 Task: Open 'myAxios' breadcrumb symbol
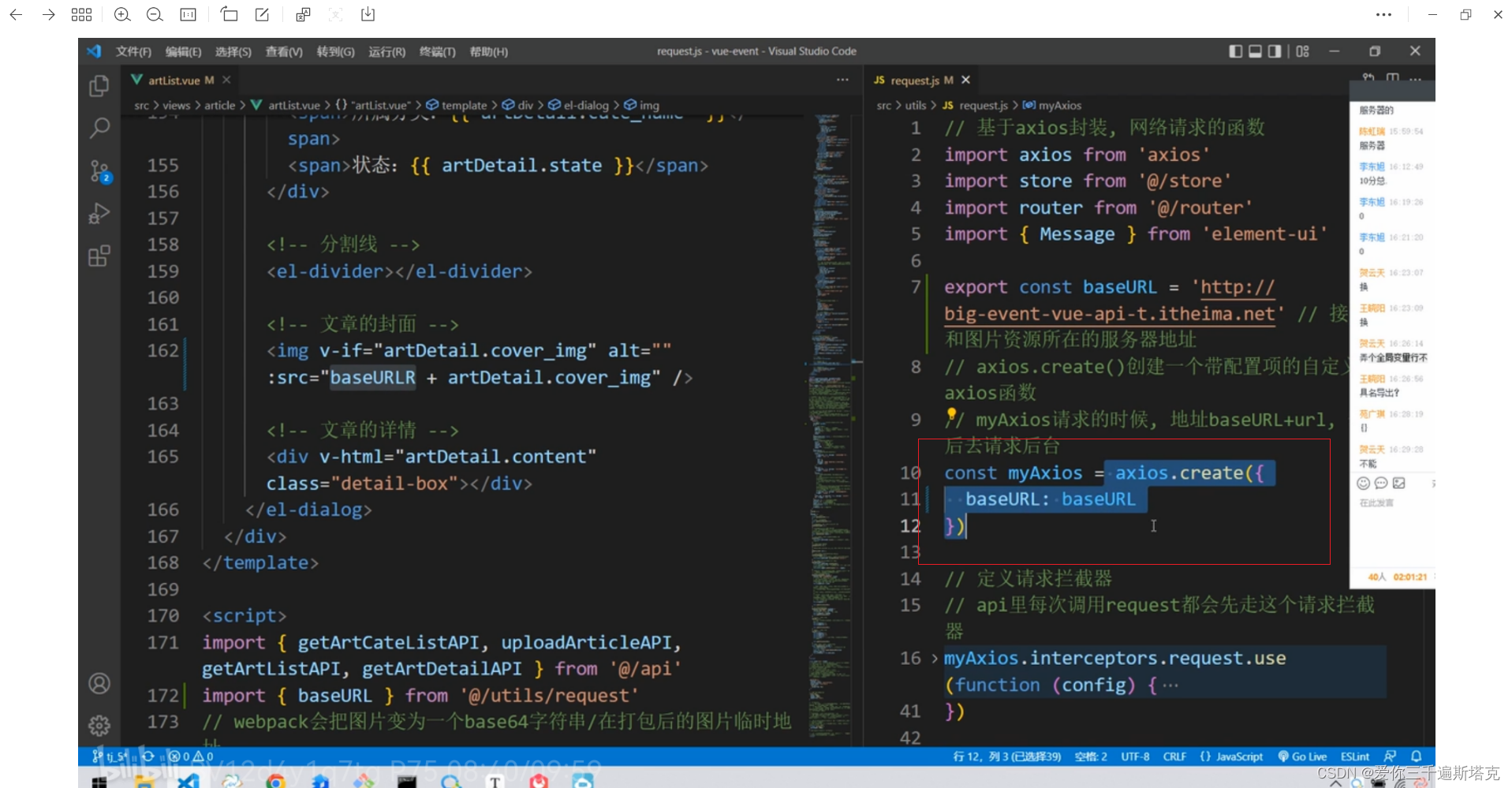point(1052,105)
